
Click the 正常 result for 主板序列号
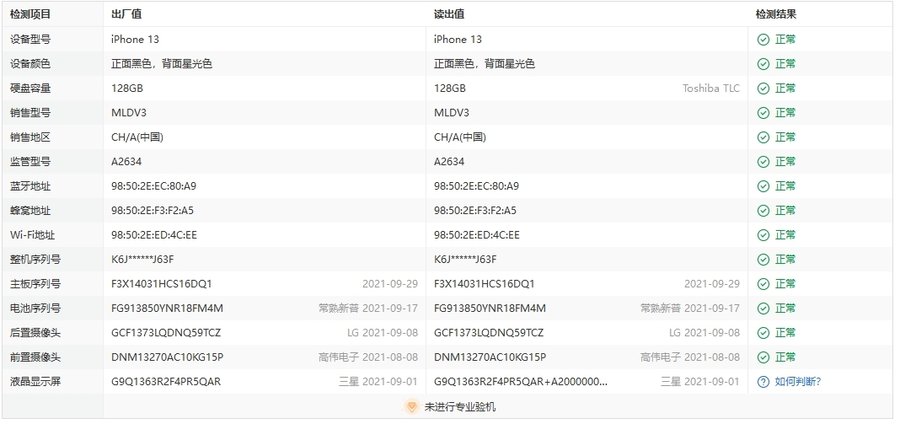tap(785, 284)
